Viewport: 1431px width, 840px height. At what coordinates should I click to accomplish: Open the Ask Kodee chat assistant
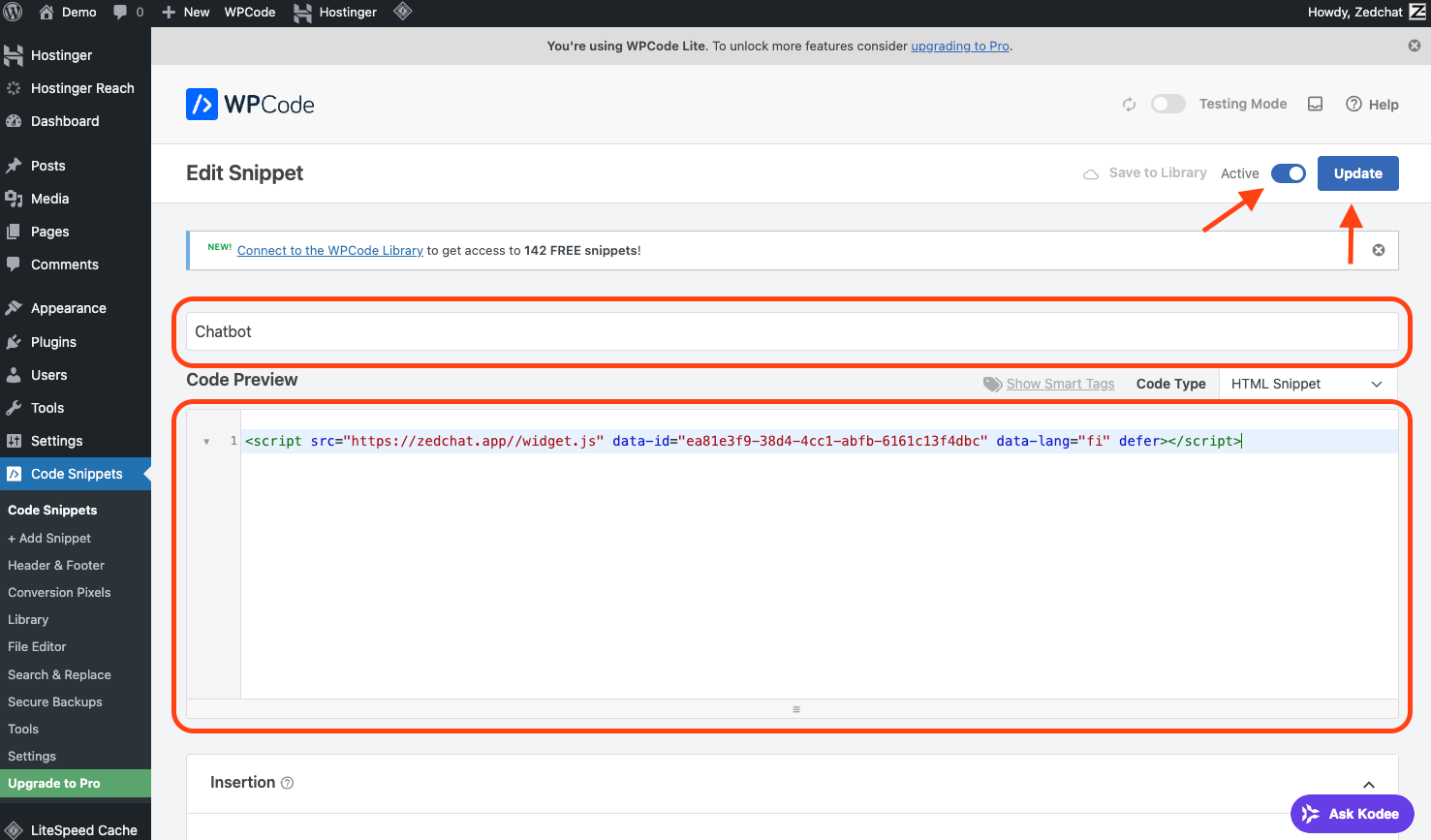pyautogui.click(x=1352, y=814)
